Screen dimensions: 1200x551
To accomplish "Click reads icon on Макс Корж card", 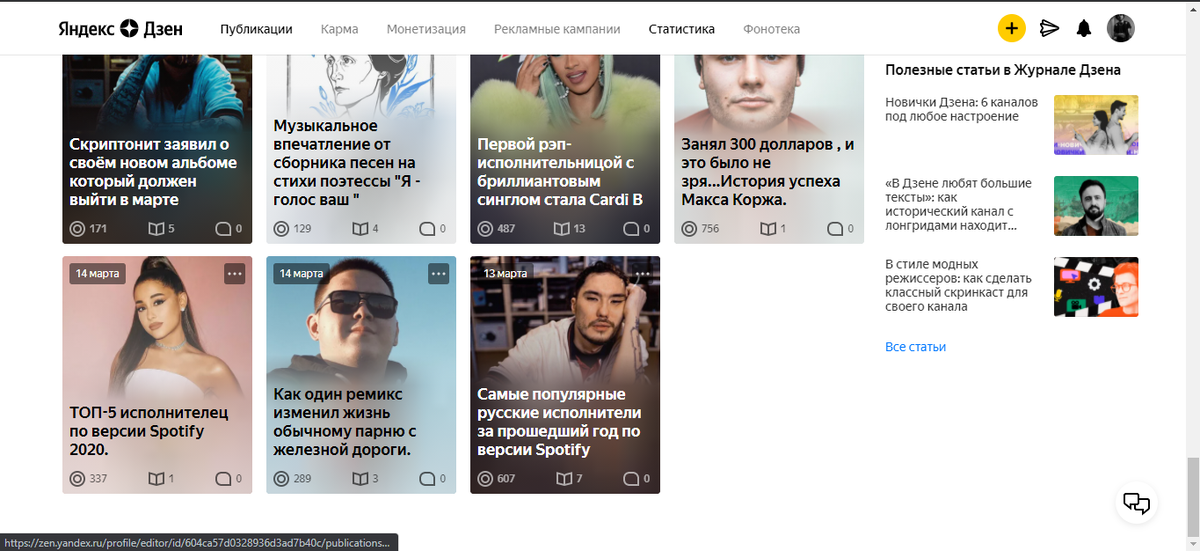I will [768, 229].
